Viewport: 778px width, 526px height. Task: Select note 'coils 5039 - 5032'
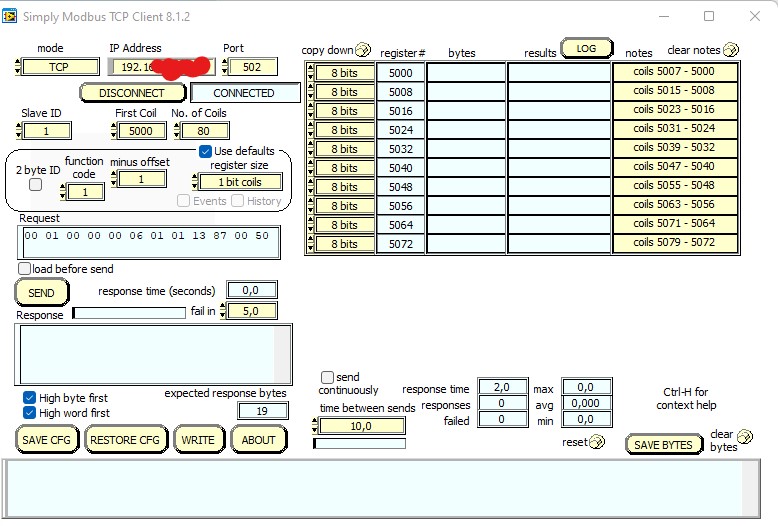pyautogui.click(x=675, y=147)
